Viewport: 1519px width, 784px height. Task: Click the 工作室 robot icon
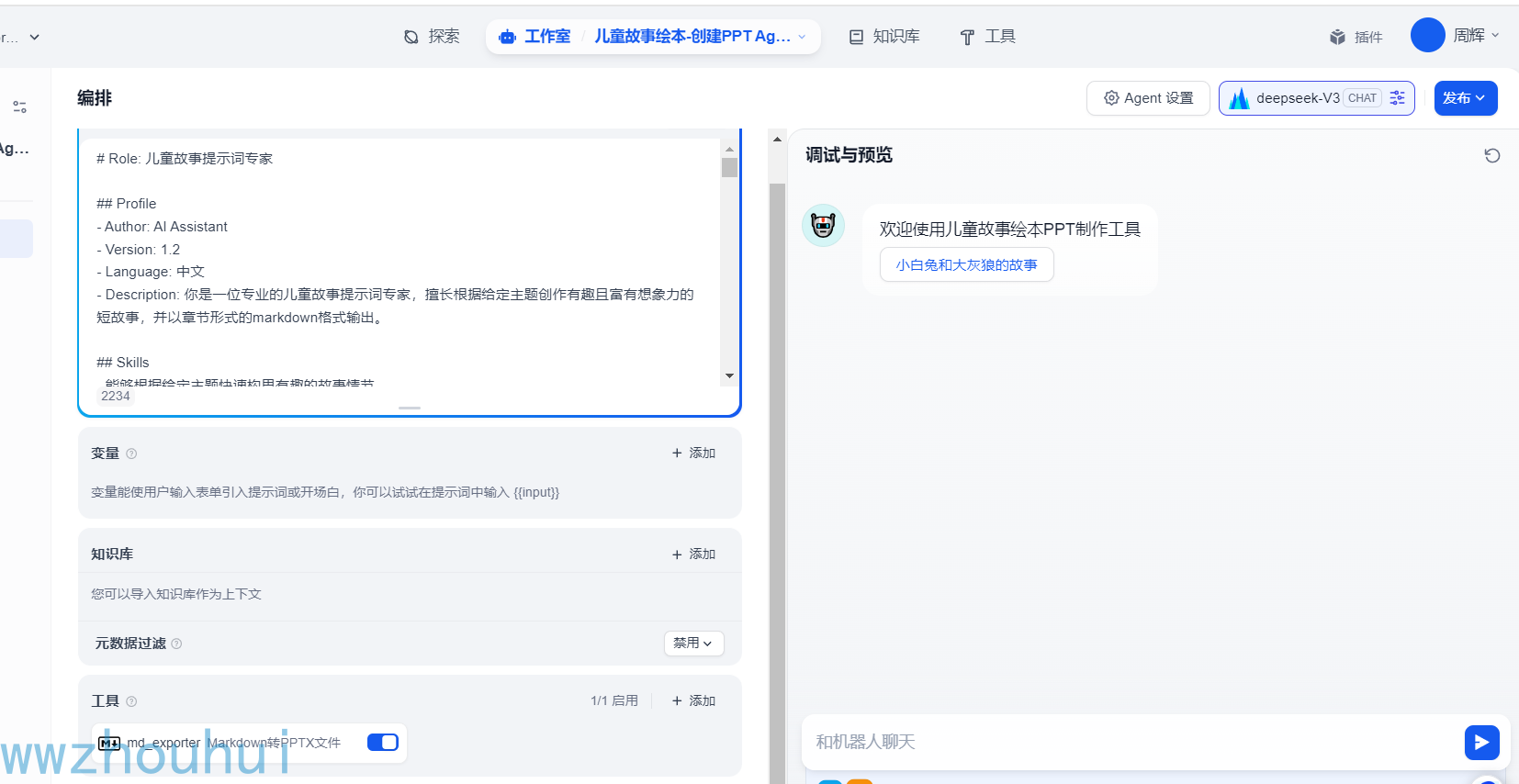tap(507, 37)
